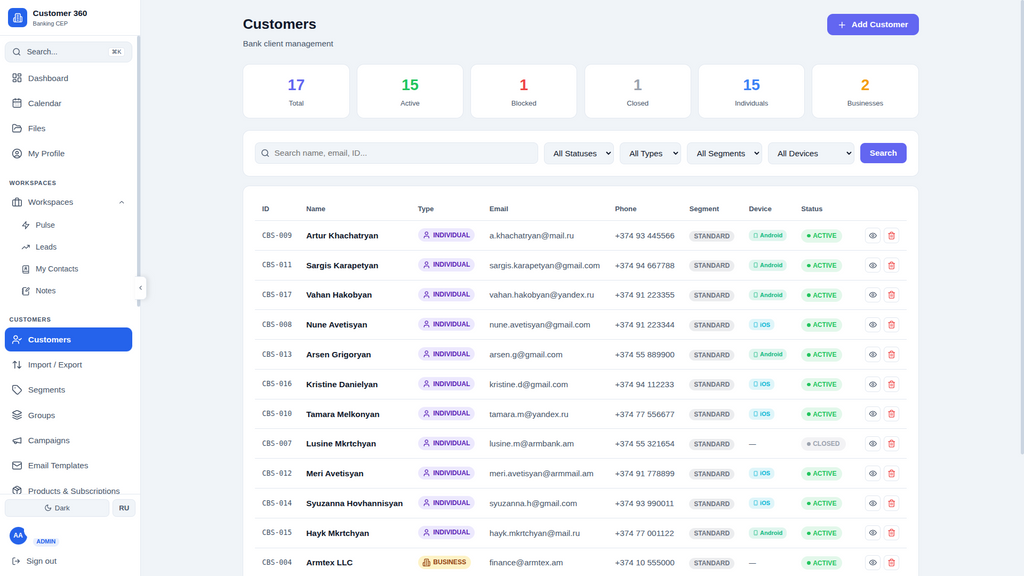Click trash icon for Hayk Mkrtchyan
This screenshot has width=1024, height=576.
click(891, 533)
